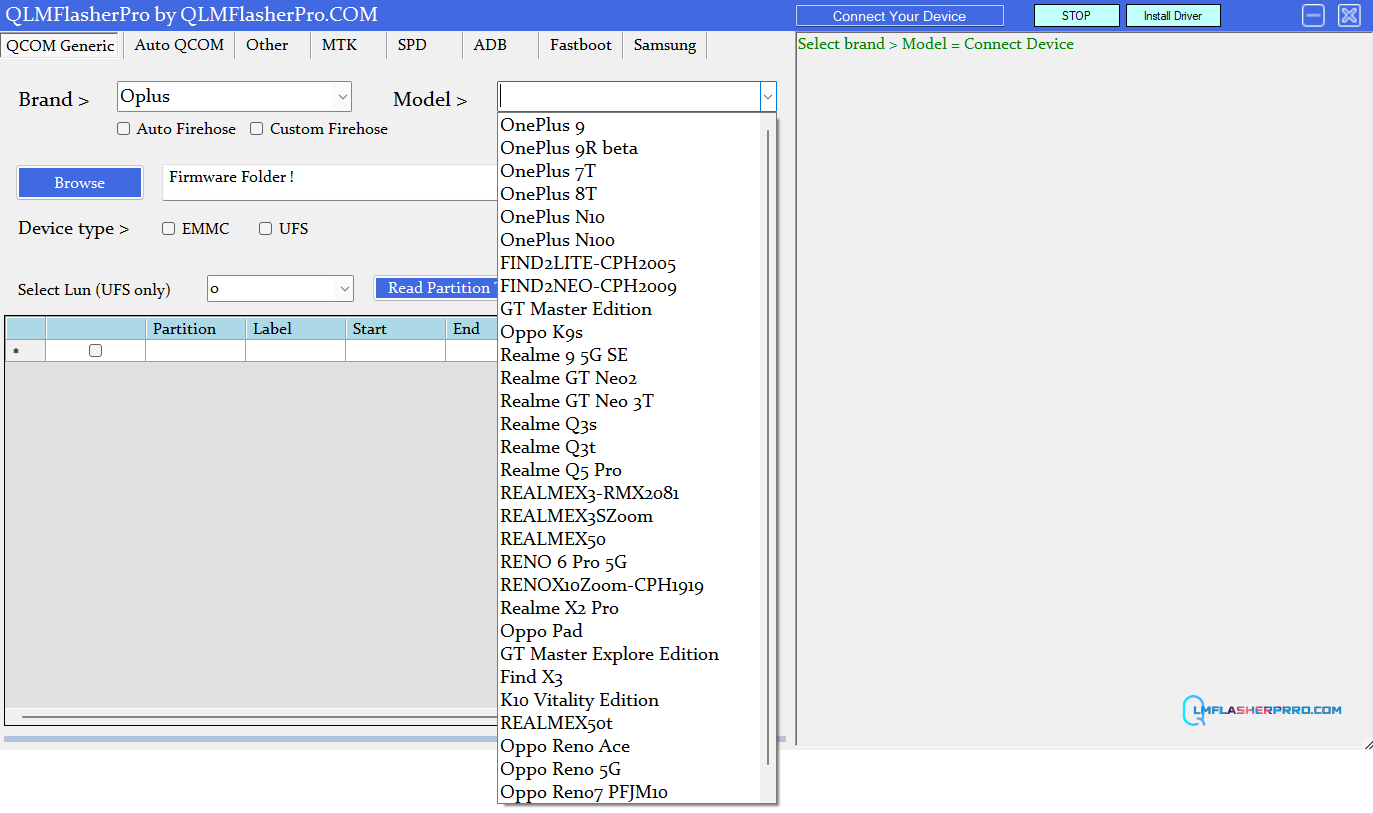Click the Browse button
1373x813 pixels.
point(80,183)
